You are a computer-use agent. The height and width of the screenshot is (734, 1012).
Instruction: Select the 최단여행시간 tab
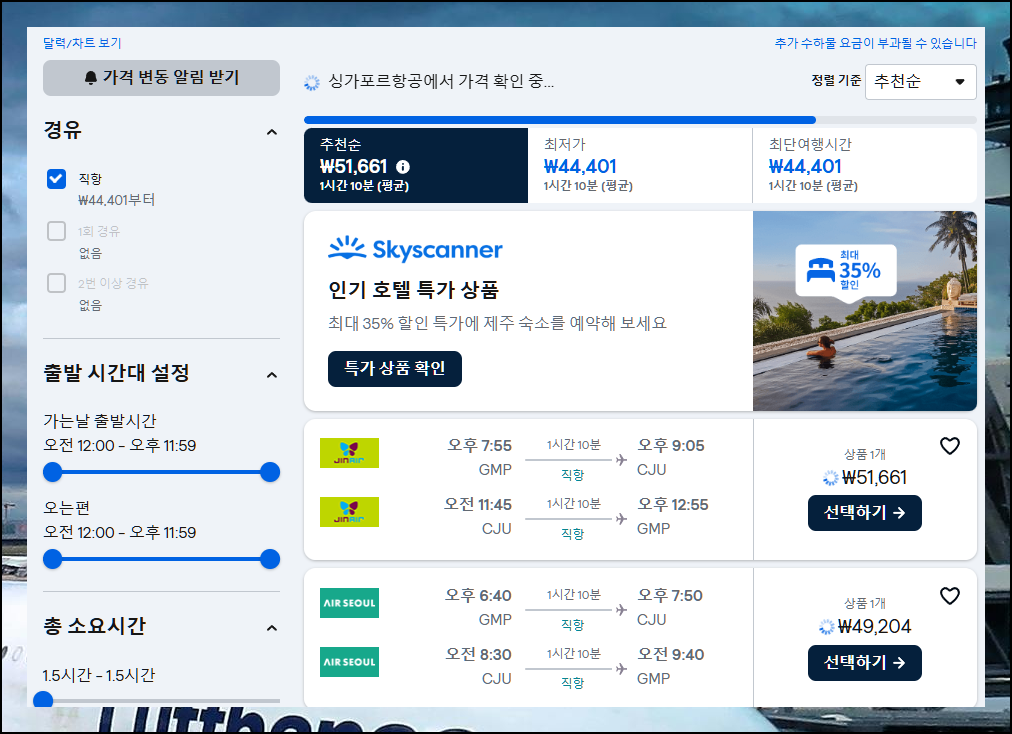865,165
